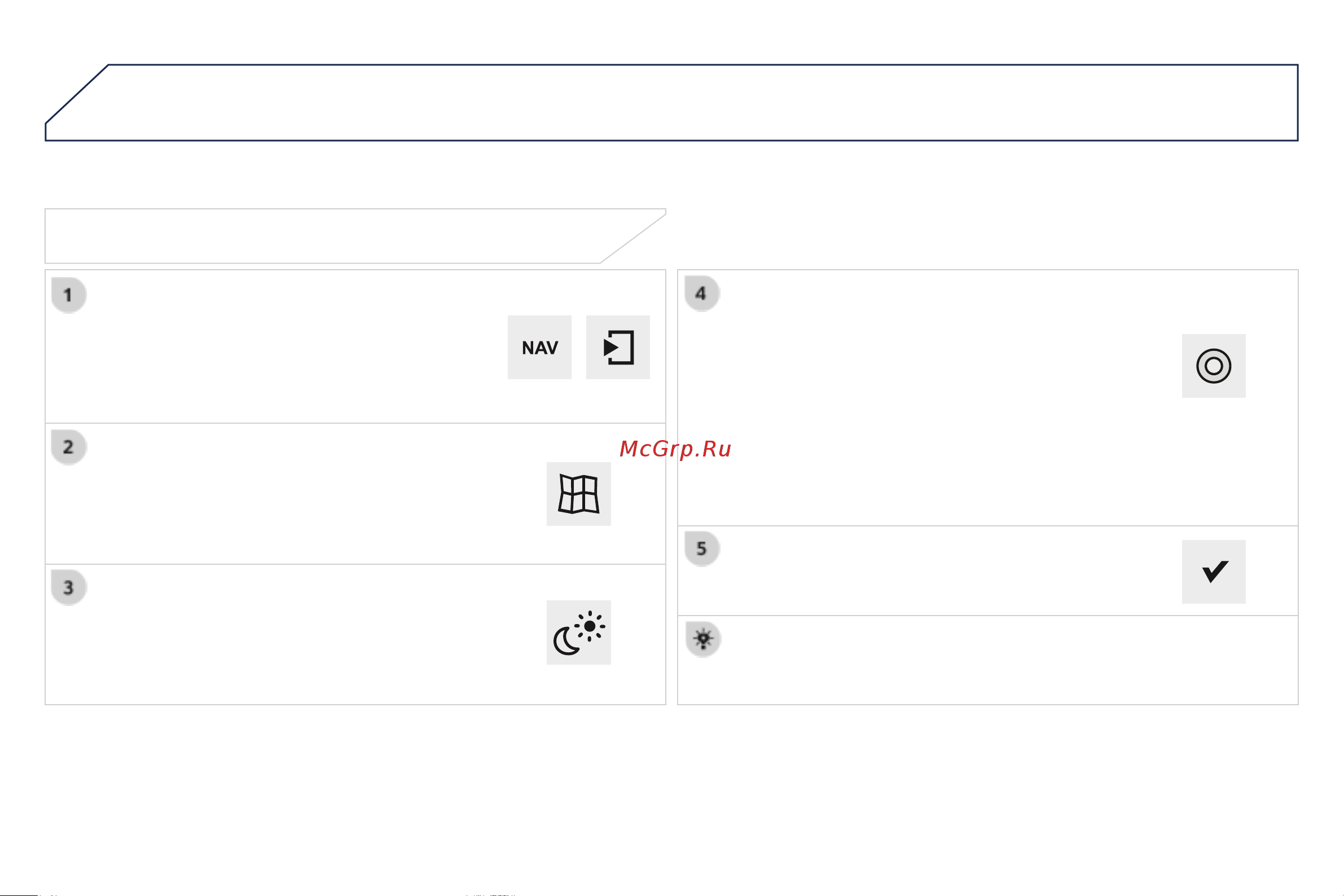
Task: Open the folded map settings icon
Action: [578, 494]
